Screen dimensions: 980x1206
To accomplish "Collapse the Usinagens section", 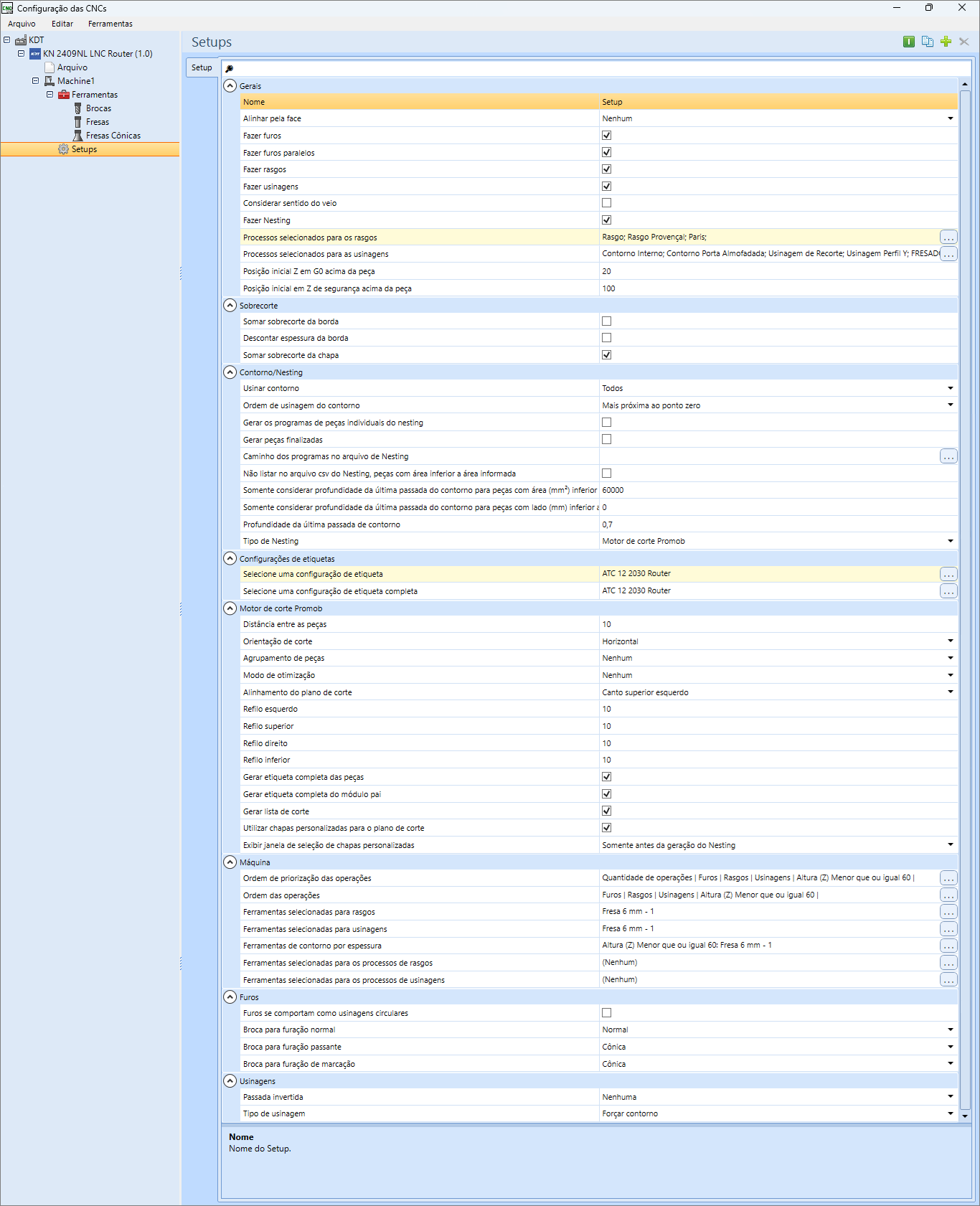I will 230,1080.
